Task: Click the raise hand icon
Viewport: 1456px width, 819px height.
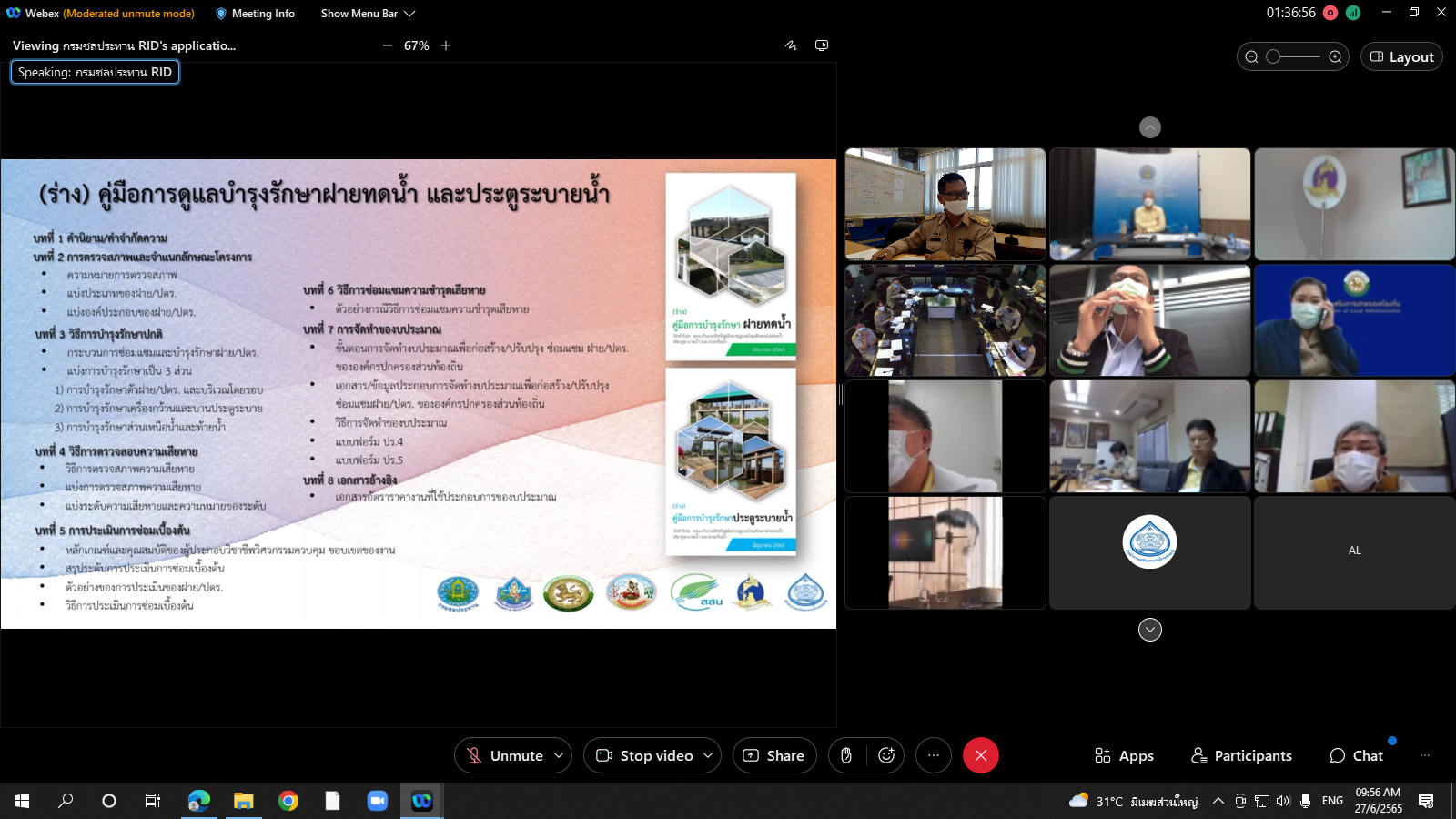Action: (x=846, y=755)
